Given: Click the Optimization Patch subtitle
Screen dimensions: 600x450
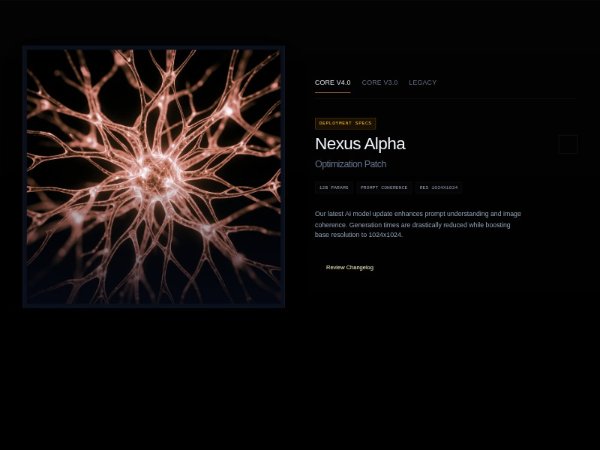Looking at the screenshot, I should coord(350,164).
